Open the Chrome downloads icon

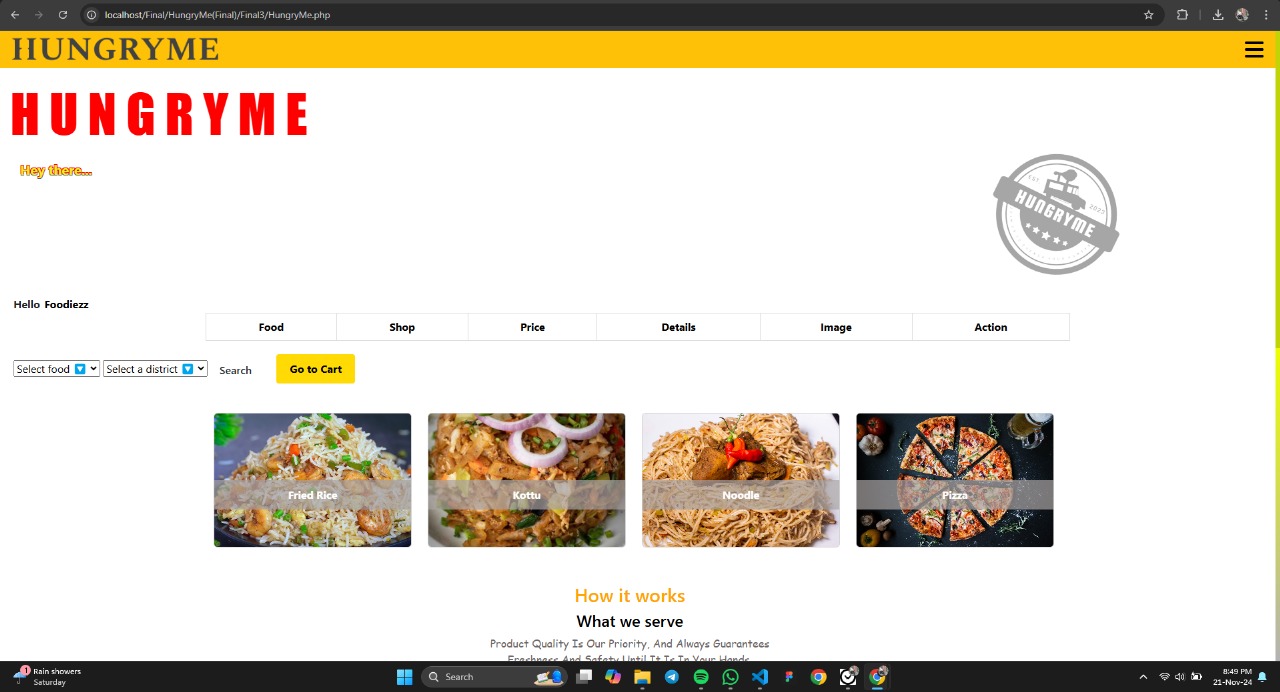(1218, 15)
